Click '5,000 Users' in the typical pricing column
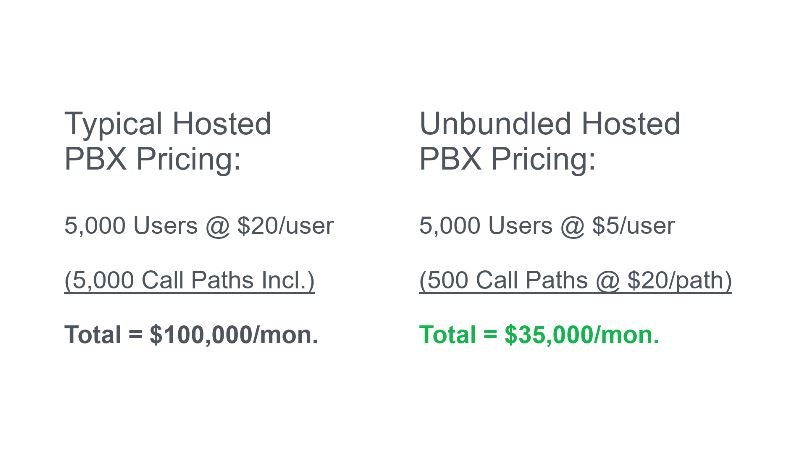The image size is (801, 449). click(131, 226)
